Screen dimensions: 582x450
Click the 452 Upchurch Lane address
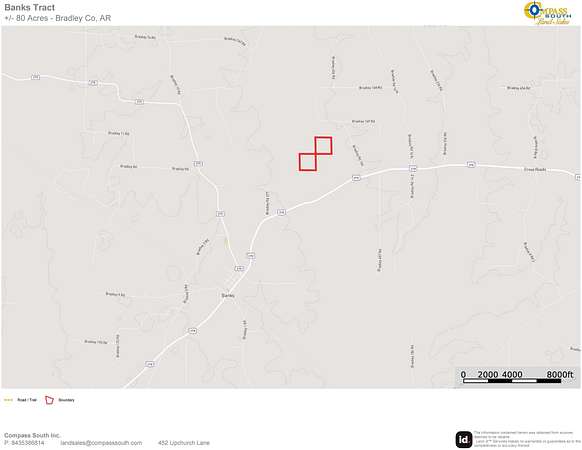184,443
